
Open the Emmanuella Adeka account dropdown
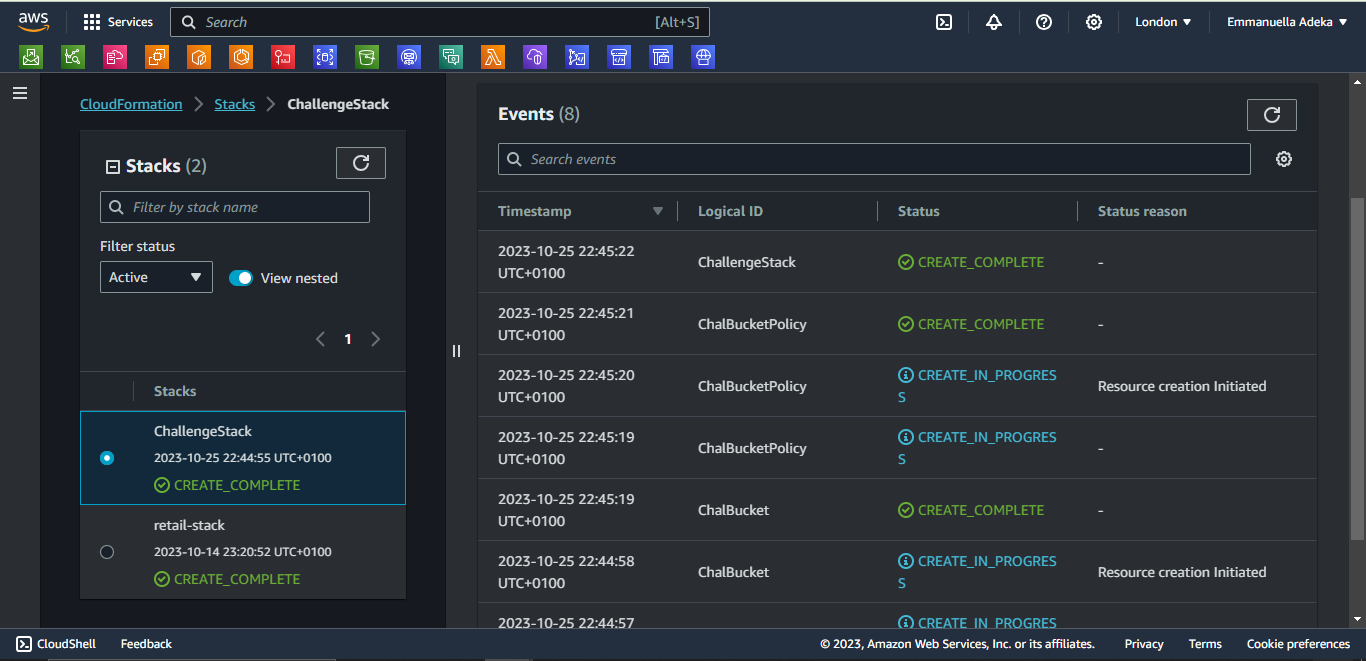(1287, 20)
